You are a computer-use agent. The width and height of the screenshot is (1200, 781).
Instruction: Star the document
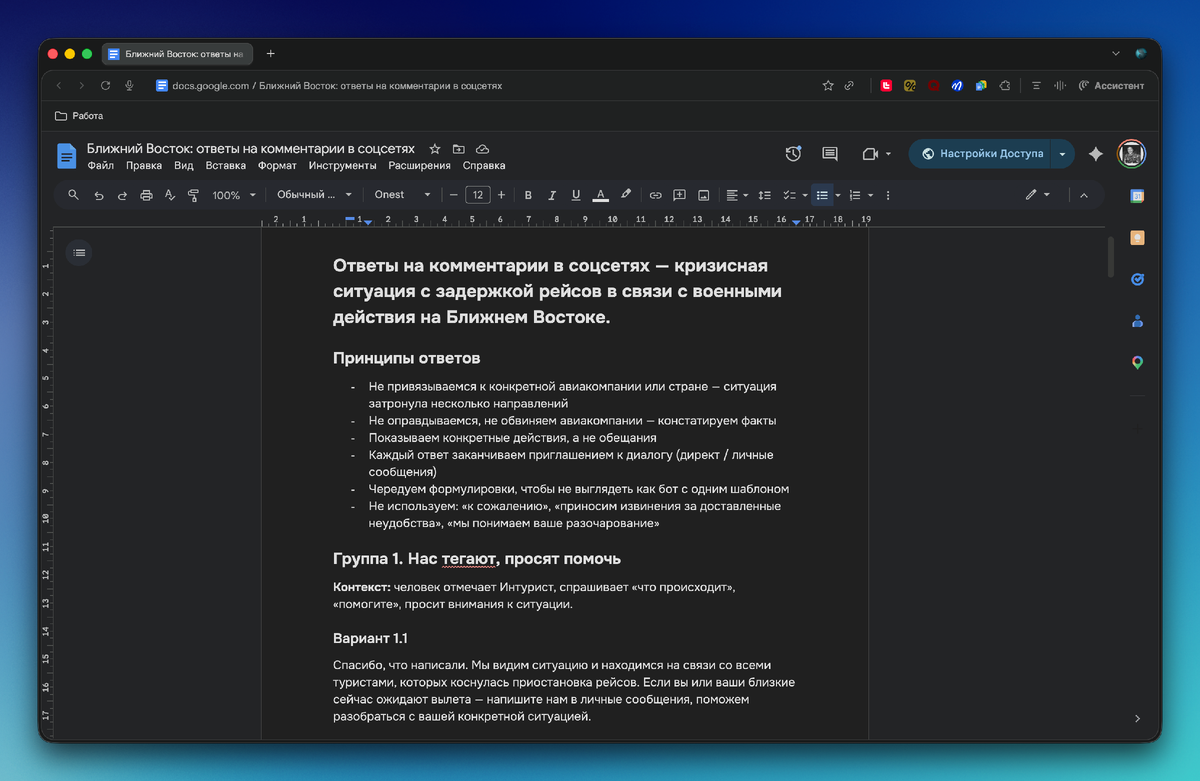[434, 149]
